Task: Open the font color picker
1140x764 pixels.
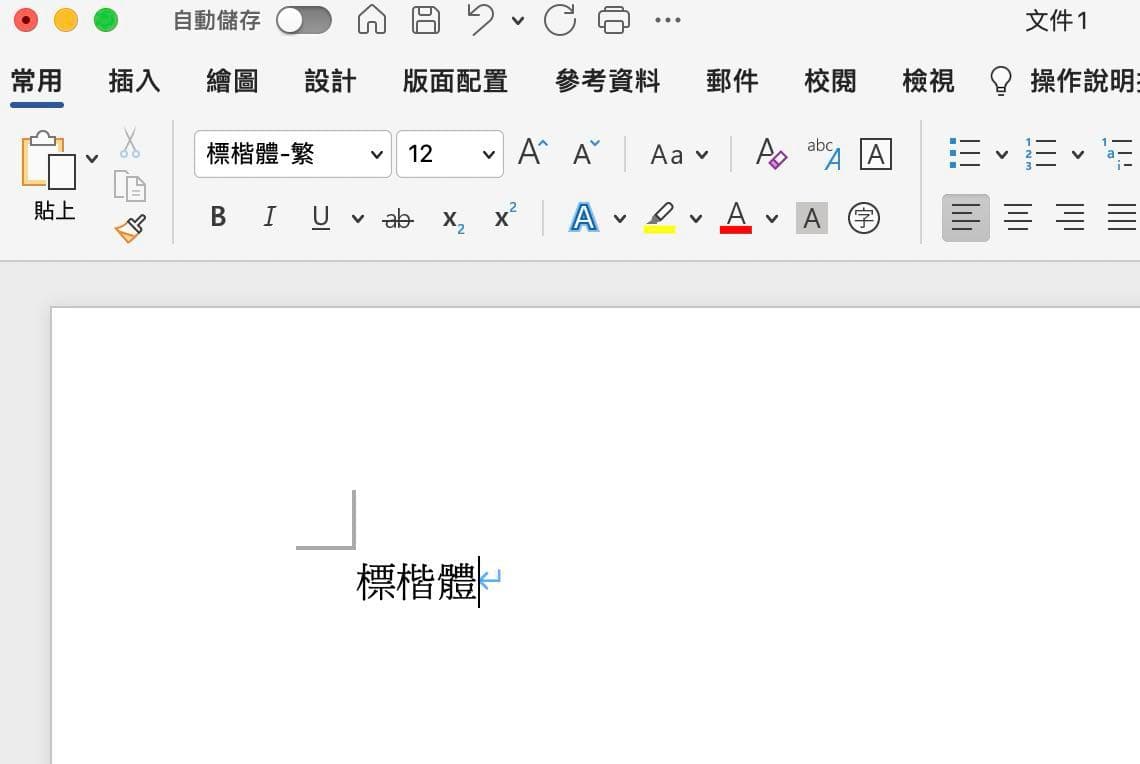Action: click(x=735, y=218)
